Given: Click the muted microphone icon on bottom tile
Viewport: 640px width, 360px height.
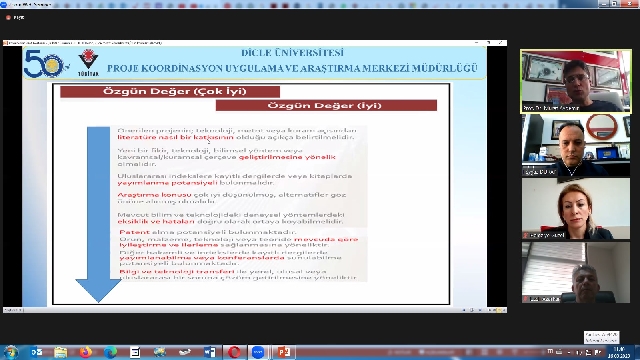Looking at the screenshot, I should (526, 299).
